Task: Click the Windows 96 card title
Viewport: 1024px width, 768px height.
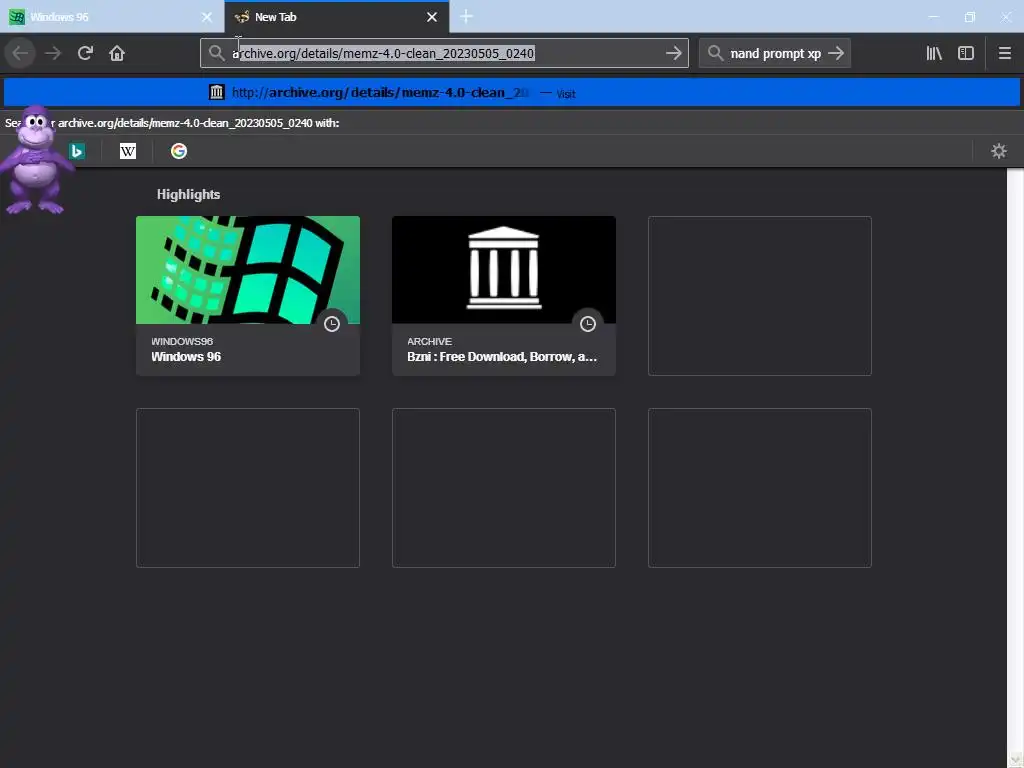Action: click(186, 357)
